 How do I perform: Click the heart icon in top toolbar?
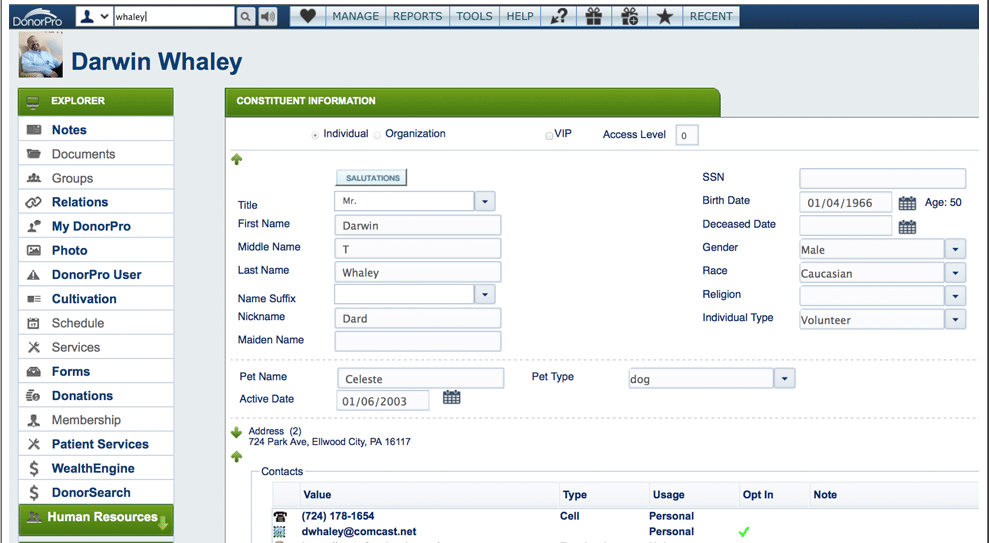(307, 16)
